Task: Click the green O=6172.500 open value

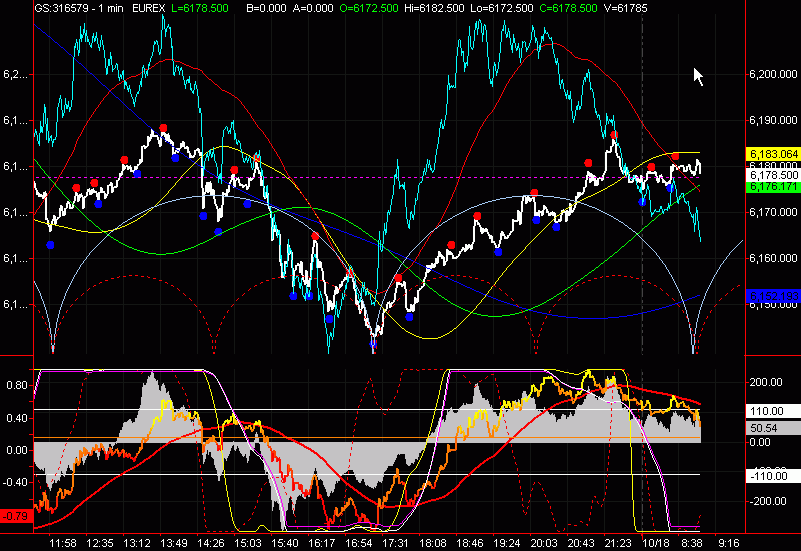Action: point(368,8)
